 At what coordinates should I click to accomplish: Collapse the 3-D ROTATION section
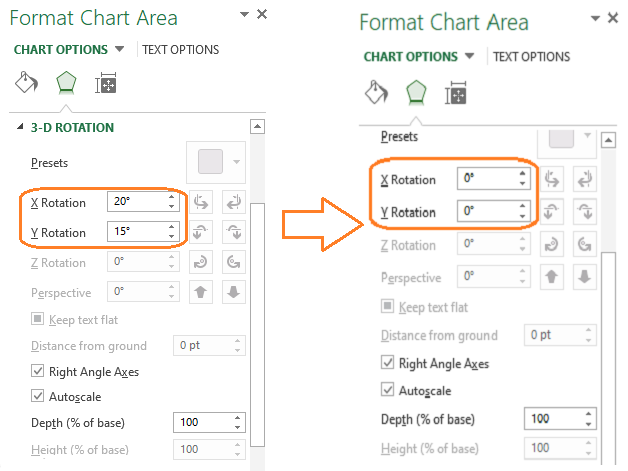point(21,128)
